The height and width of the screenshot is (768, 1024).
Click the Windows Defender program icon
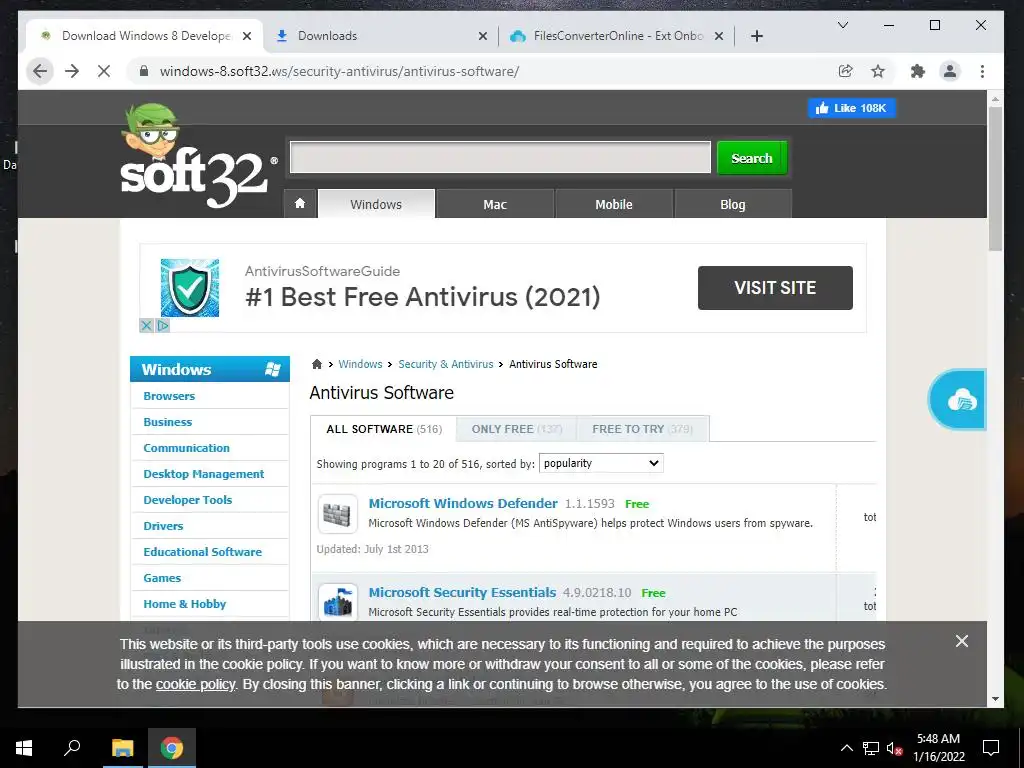coord(338,514)
